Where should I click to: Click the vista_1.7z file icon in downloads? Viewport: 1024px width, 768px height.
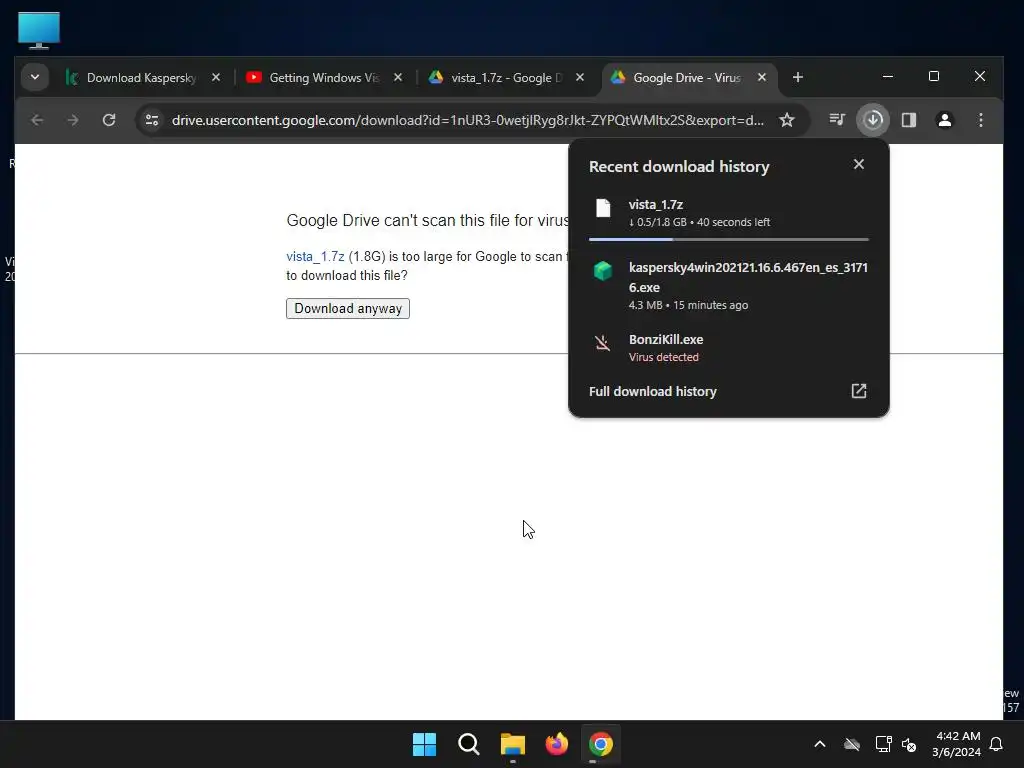(x=603, y=208)
